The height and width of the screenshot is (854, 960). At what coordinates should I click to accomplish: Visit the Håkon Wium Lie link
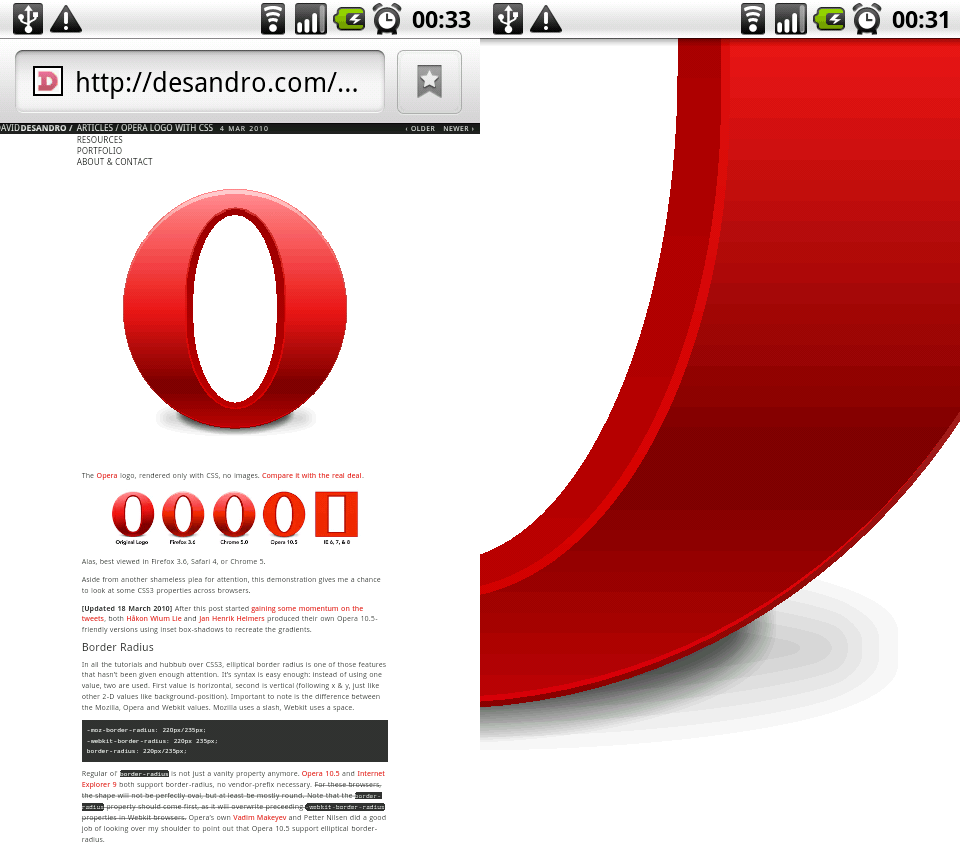coord(154,618)
